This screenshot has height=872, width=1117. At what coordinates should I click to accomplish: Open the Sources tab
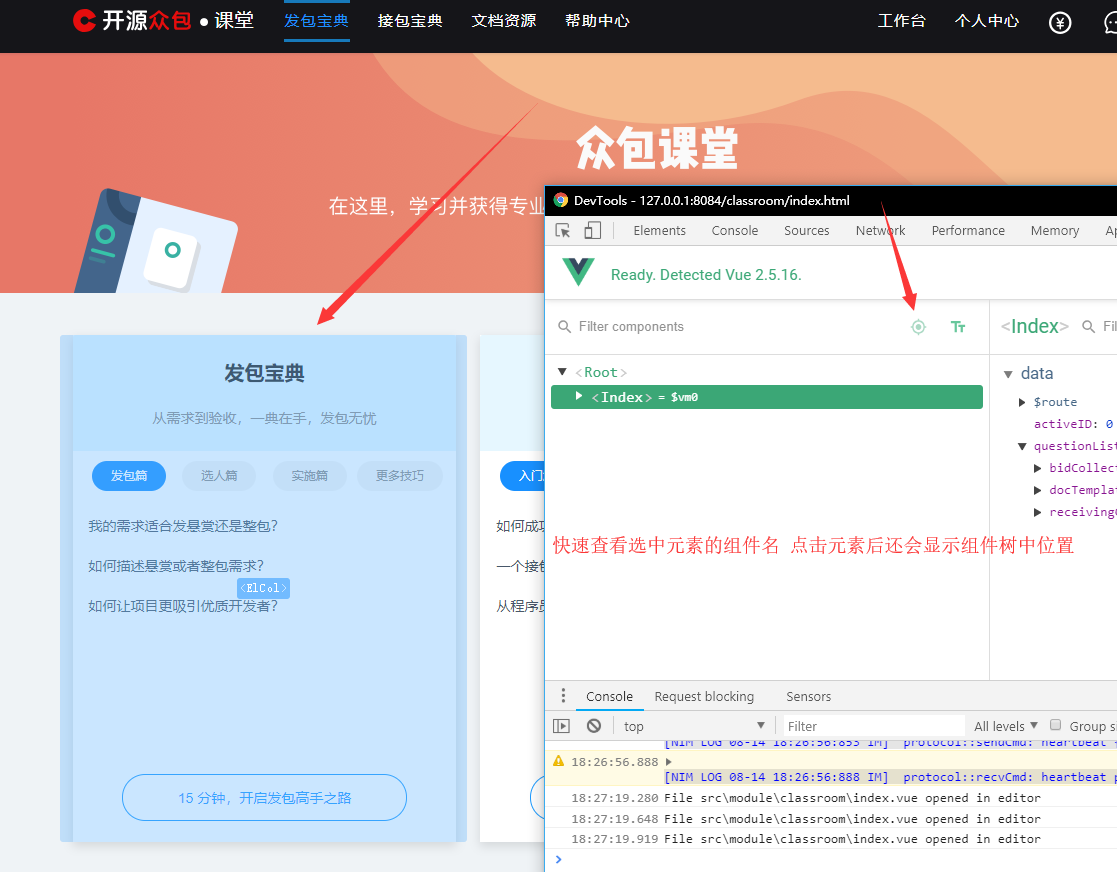(806, 230)
